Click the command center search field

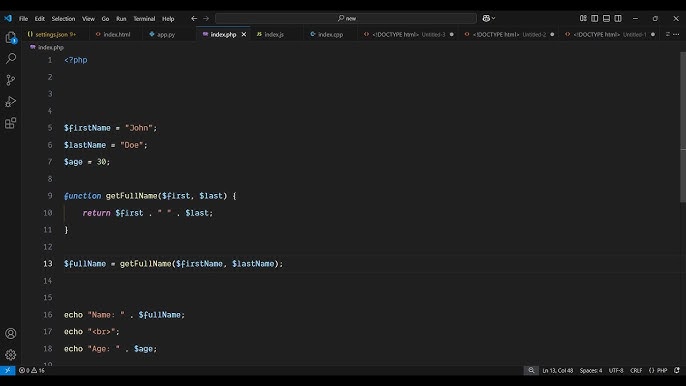346,18
